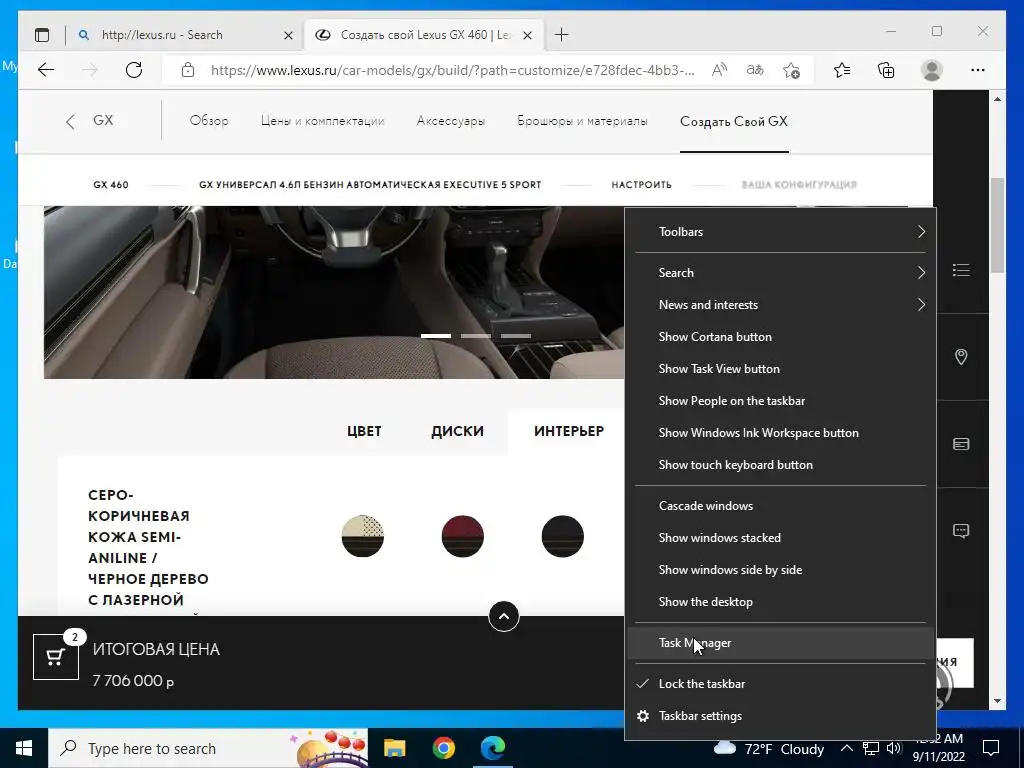Screen dimensions: 1024x768
Task: Toggle Show People on the taskbar
Action: pyautogui.click(x=780, y=401)
